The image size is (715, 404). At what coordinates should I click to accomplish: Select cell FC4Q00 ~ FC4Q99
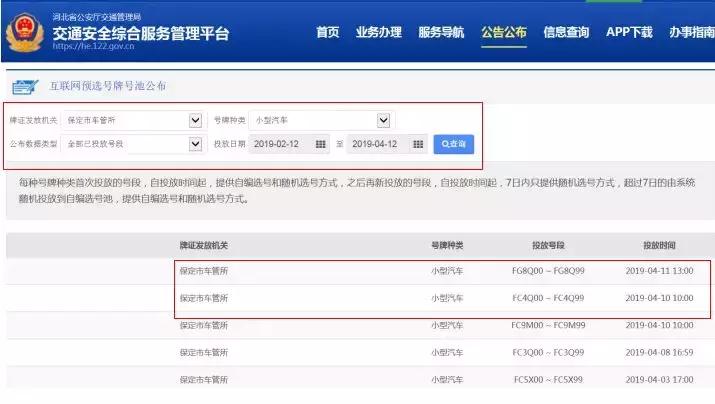(x=548, y=298)
